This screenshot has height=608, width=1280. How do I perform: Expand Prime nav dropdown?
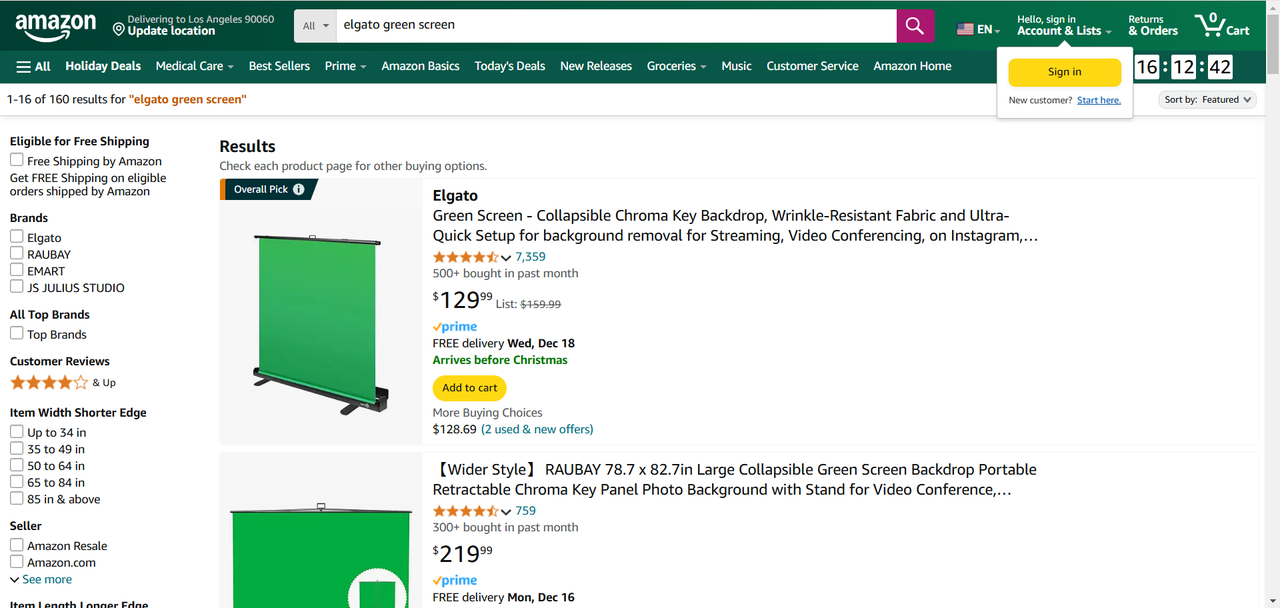[x=345, y=66]
